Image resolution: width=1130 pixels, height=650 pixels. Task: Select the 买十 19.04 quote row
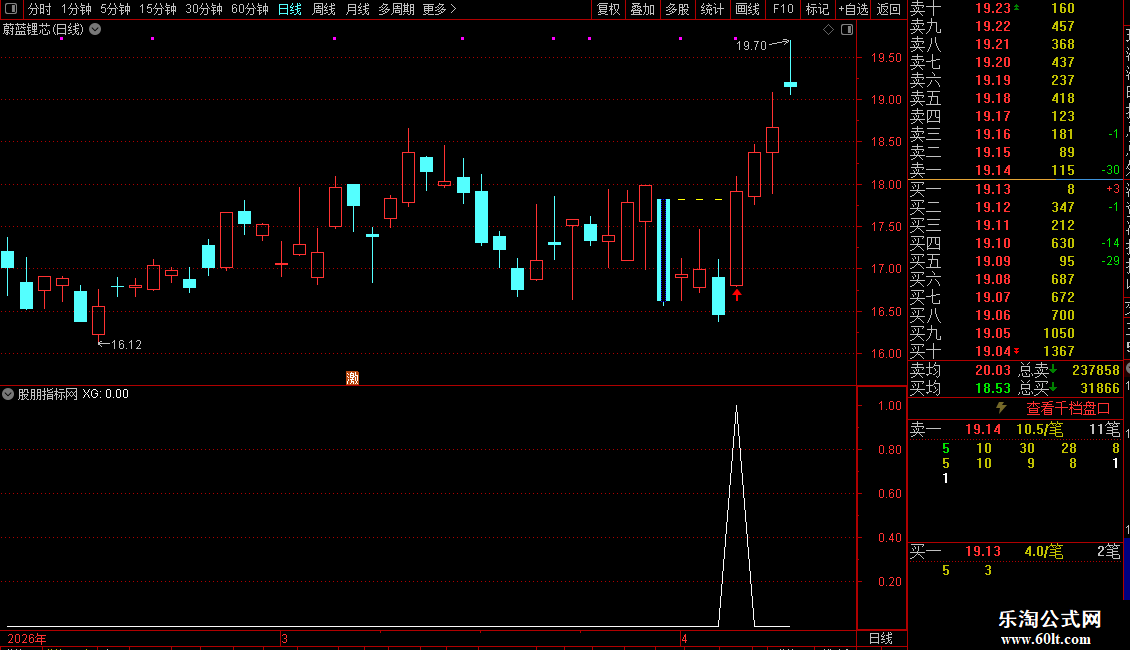(1015, 351)
